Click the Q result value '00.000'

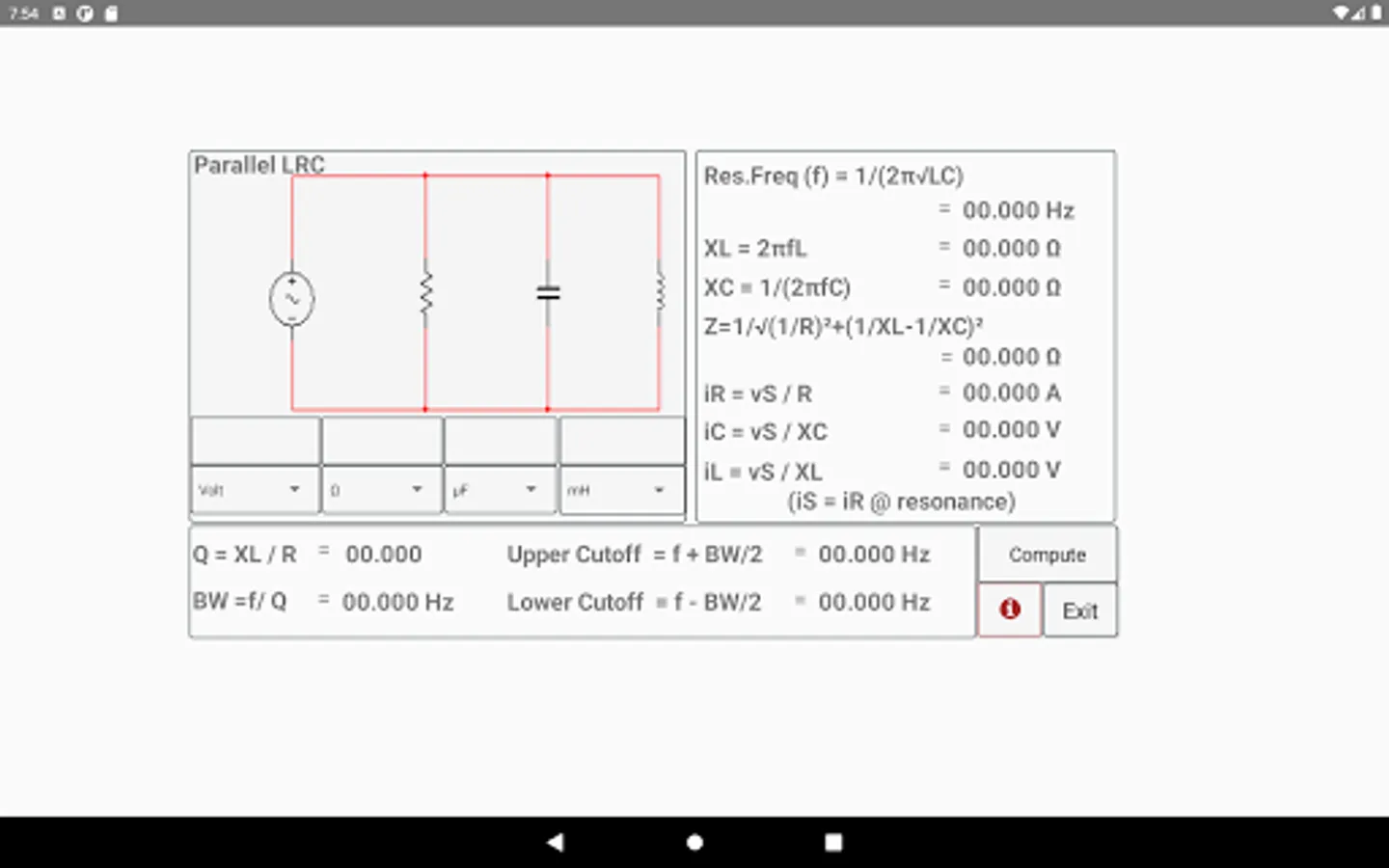point(384,555)
